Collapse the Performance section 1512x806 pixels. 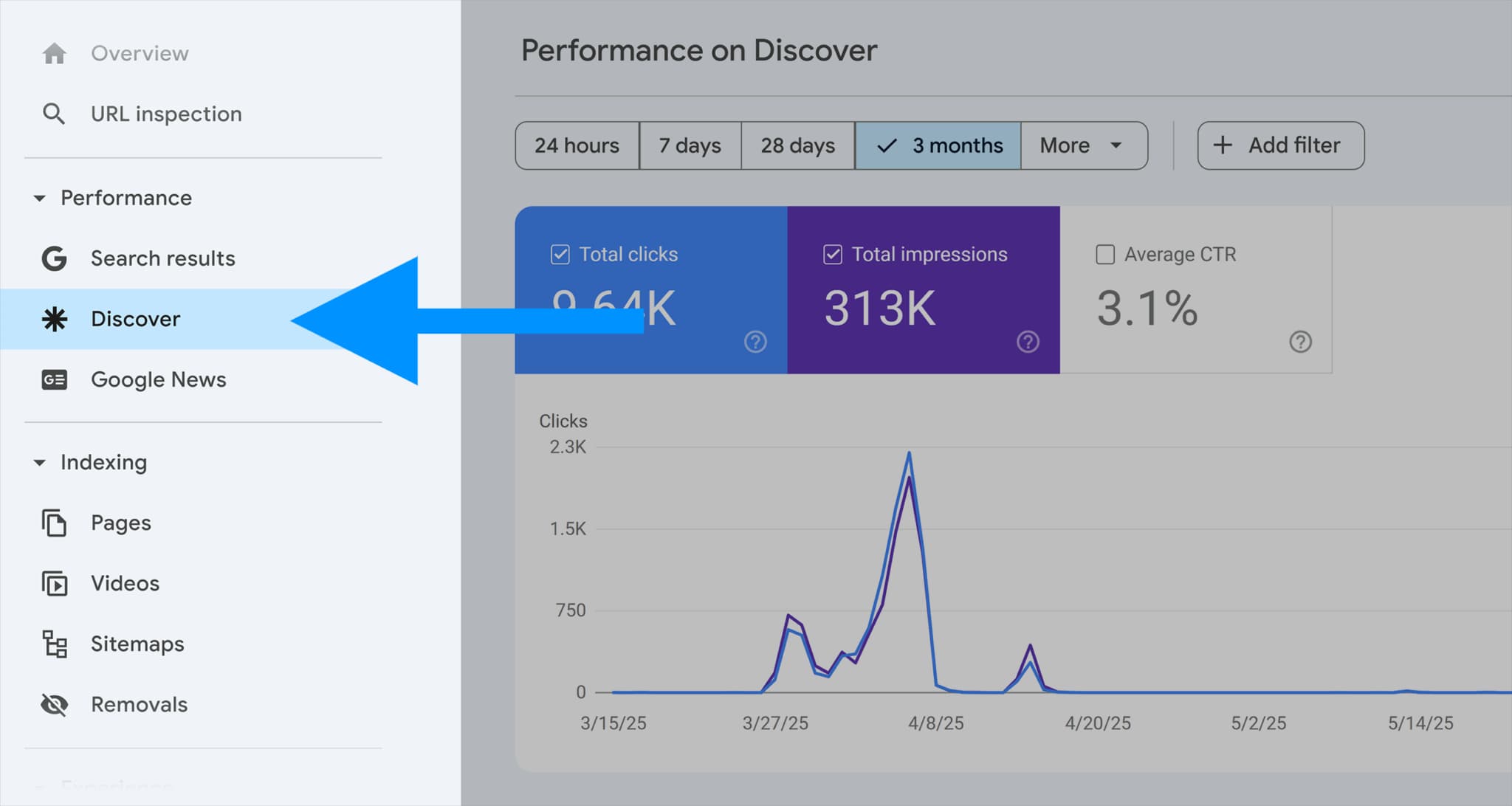[41, 198]
